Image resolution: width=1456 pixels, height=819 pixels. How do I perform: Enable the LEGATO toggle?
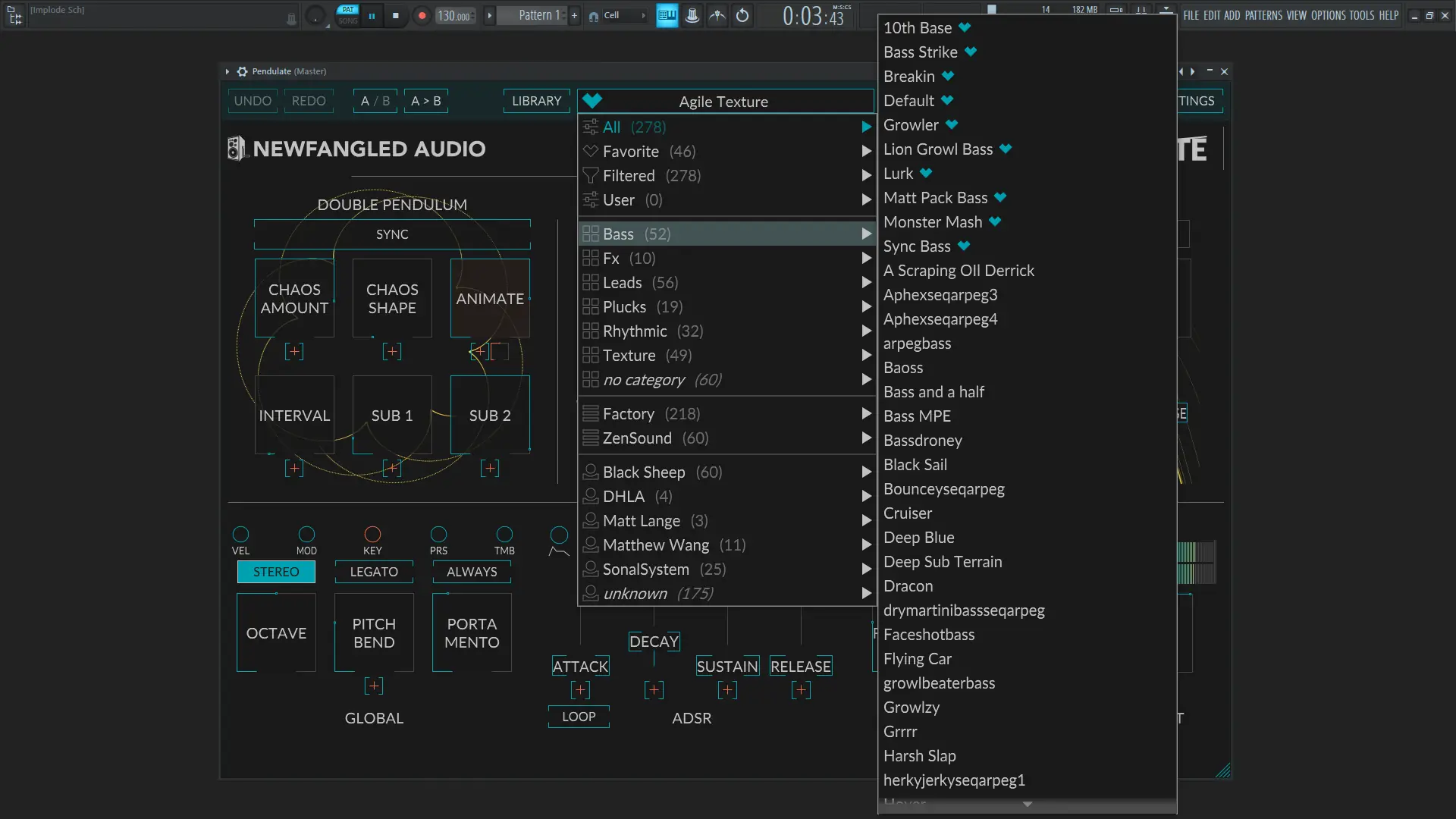coord(374,572)
